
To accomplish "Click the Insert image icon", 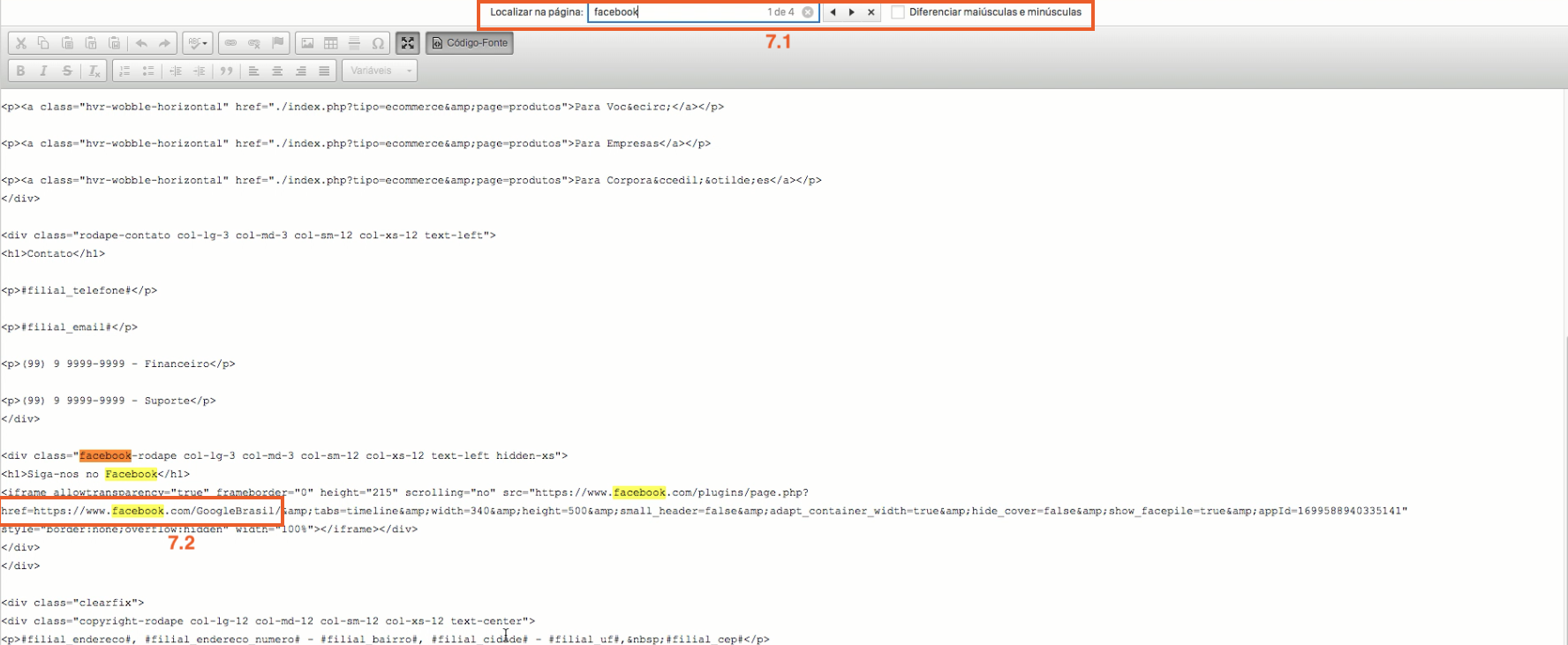I will pyautogui.click(x=307, y=43).
